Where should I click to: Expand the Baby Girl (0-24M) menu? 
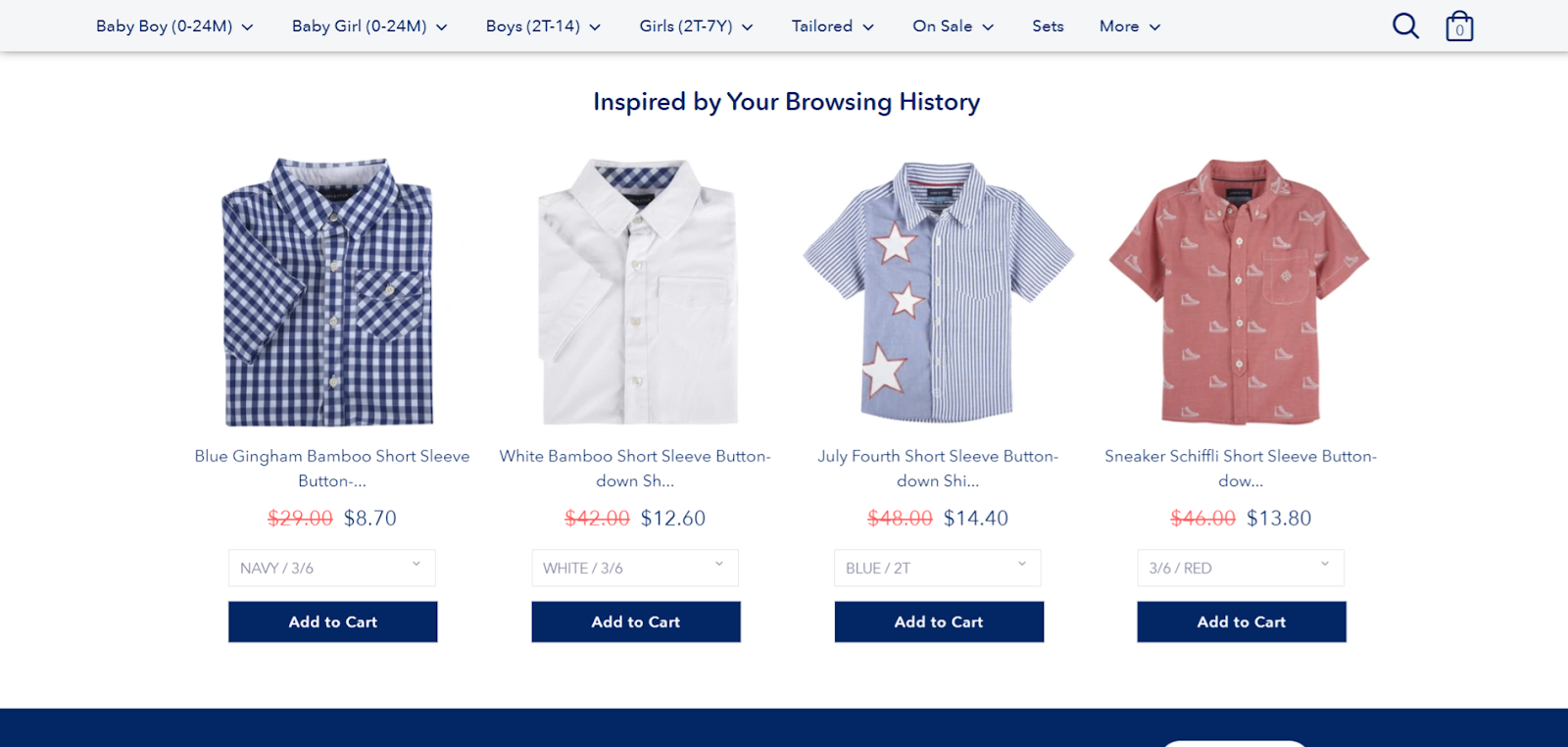pyautogui.click(x=369, y=26)
